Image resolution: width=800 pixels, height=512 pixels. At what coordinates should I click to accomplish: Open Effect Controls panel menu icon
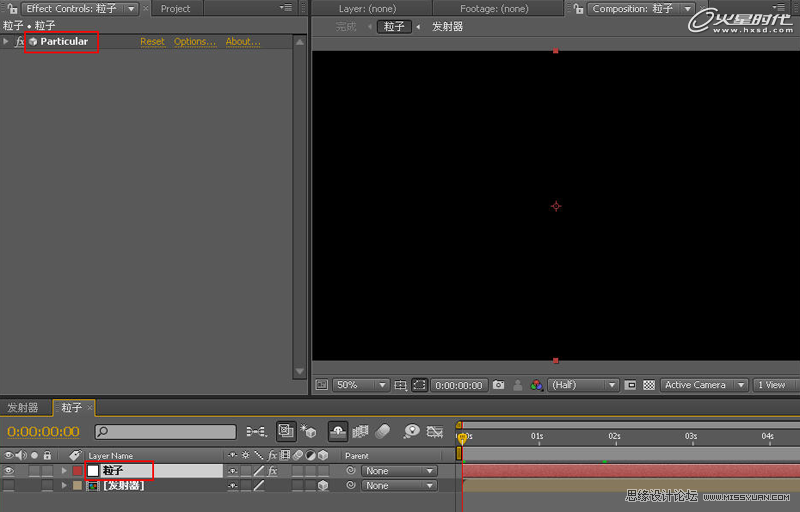(x=287, y=8)
